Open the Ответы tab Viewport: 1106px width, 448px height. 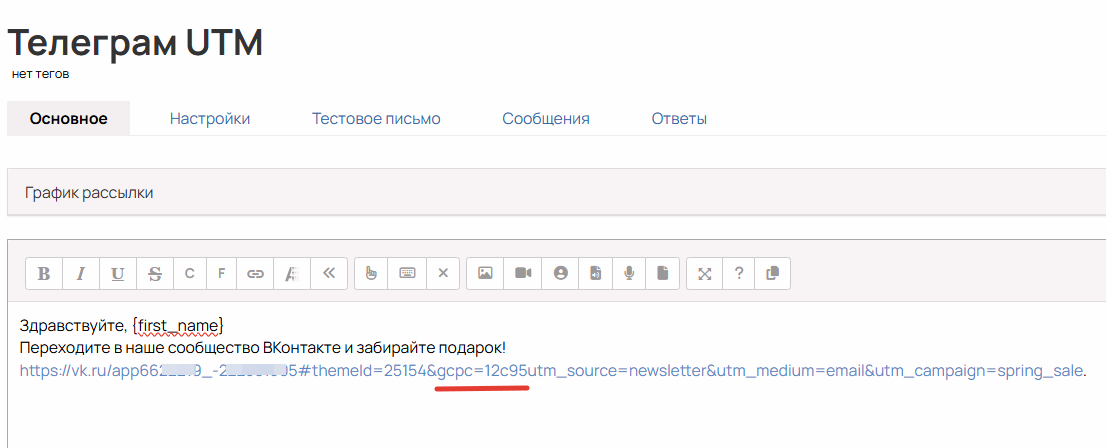pos(679,119)
